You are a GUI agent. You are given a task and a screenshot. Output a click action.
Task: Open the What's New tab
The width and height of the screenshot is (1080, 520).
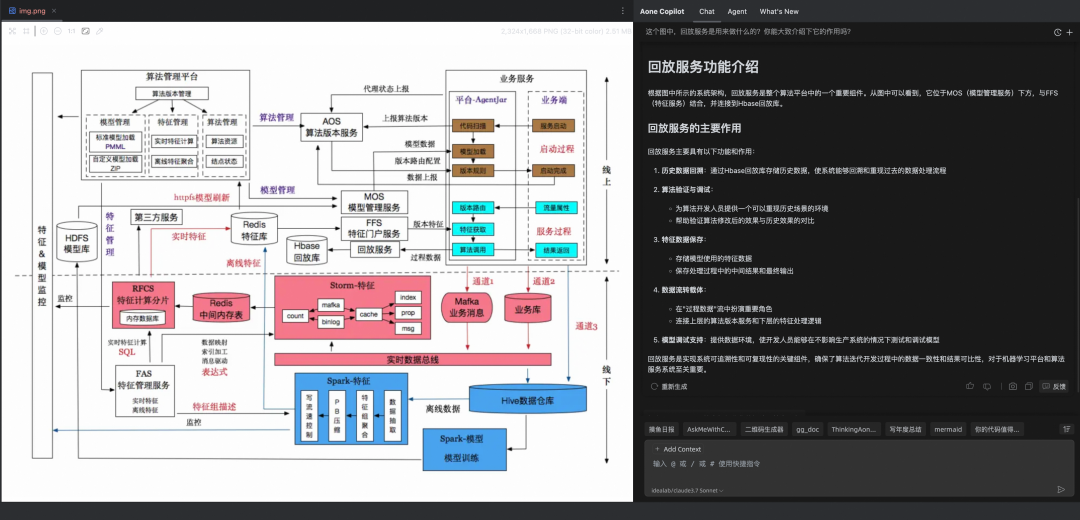coord(779,11)
